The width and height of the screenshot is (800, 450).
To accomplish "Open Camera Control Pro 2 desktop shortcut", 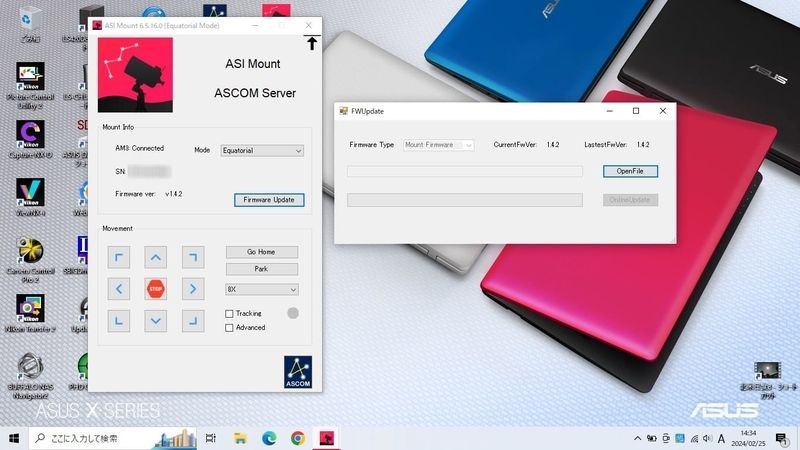I will (x=30, y=260).
